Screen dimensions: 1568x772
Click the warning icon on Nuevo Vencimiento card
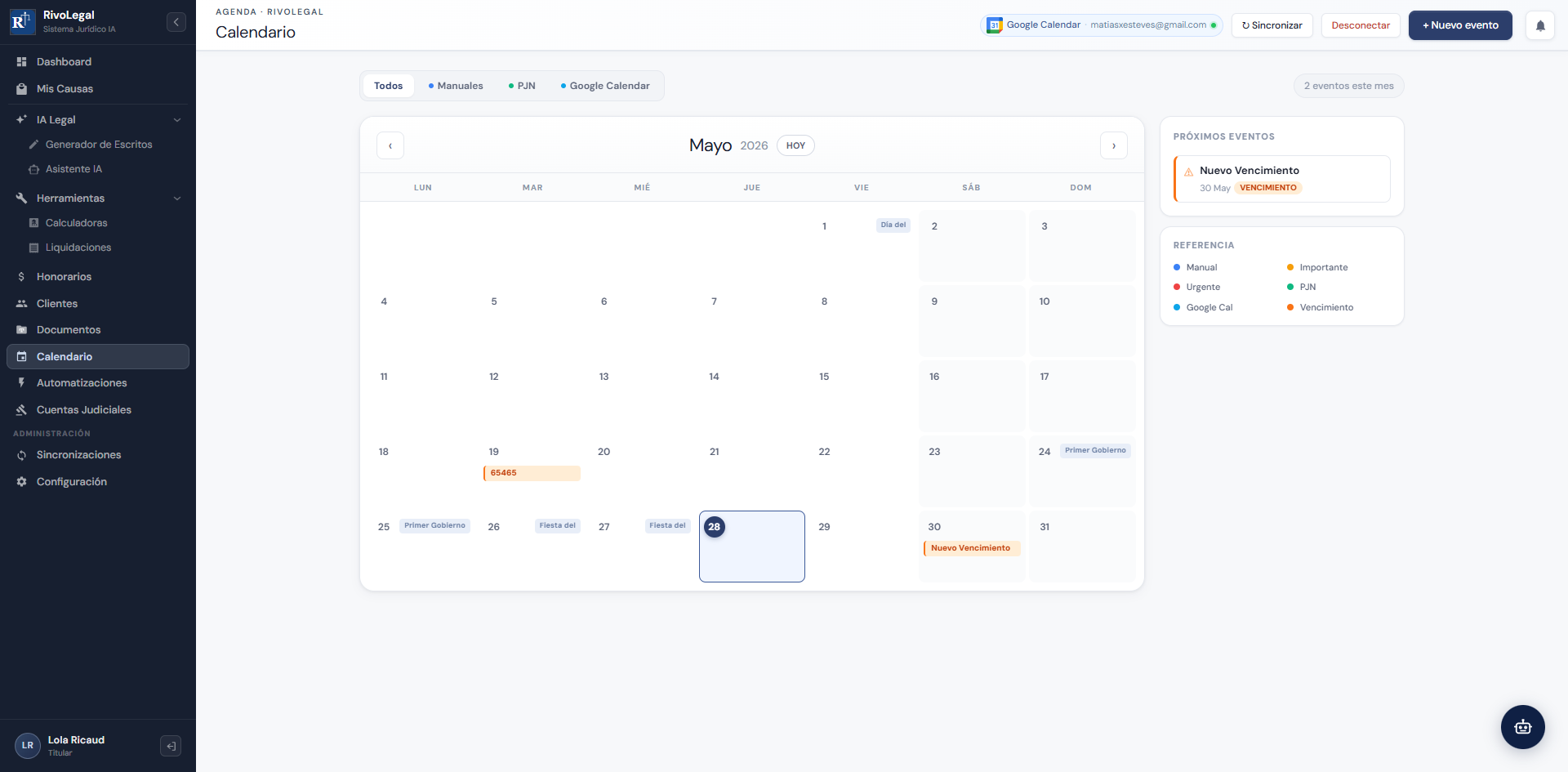pos(1188,172)
